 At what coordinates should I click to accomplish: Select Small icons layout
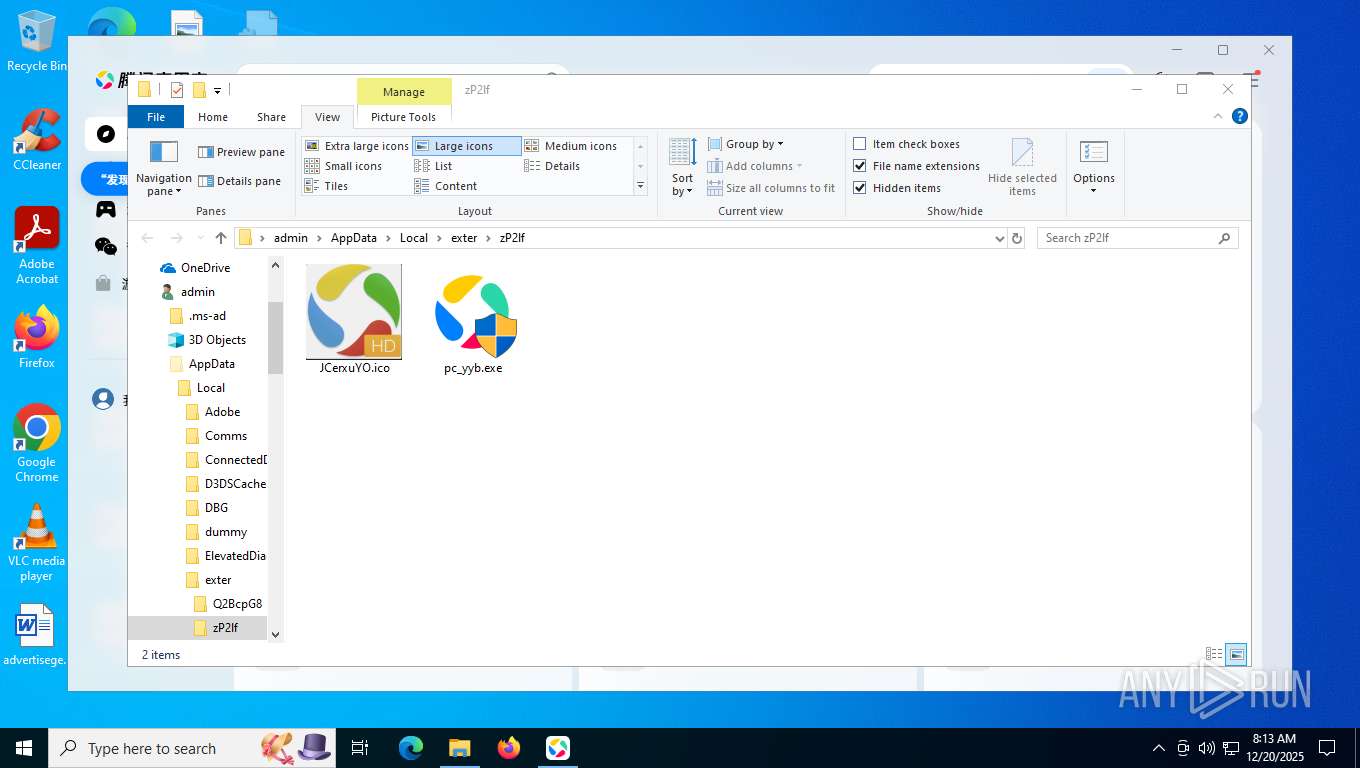click(344, 166)
